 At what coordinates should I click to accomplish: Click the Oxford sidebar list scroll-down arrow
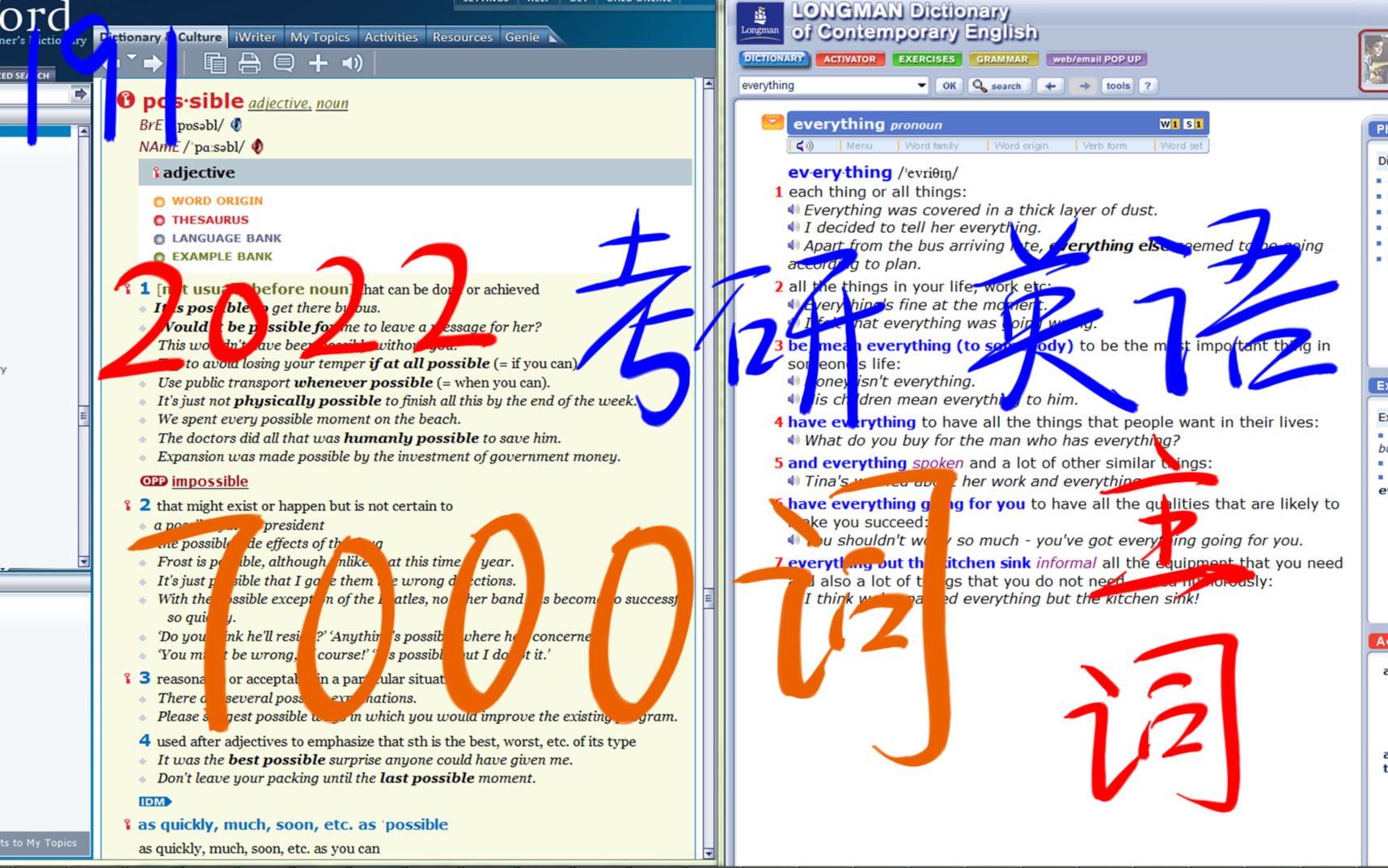tap(83, 561)
